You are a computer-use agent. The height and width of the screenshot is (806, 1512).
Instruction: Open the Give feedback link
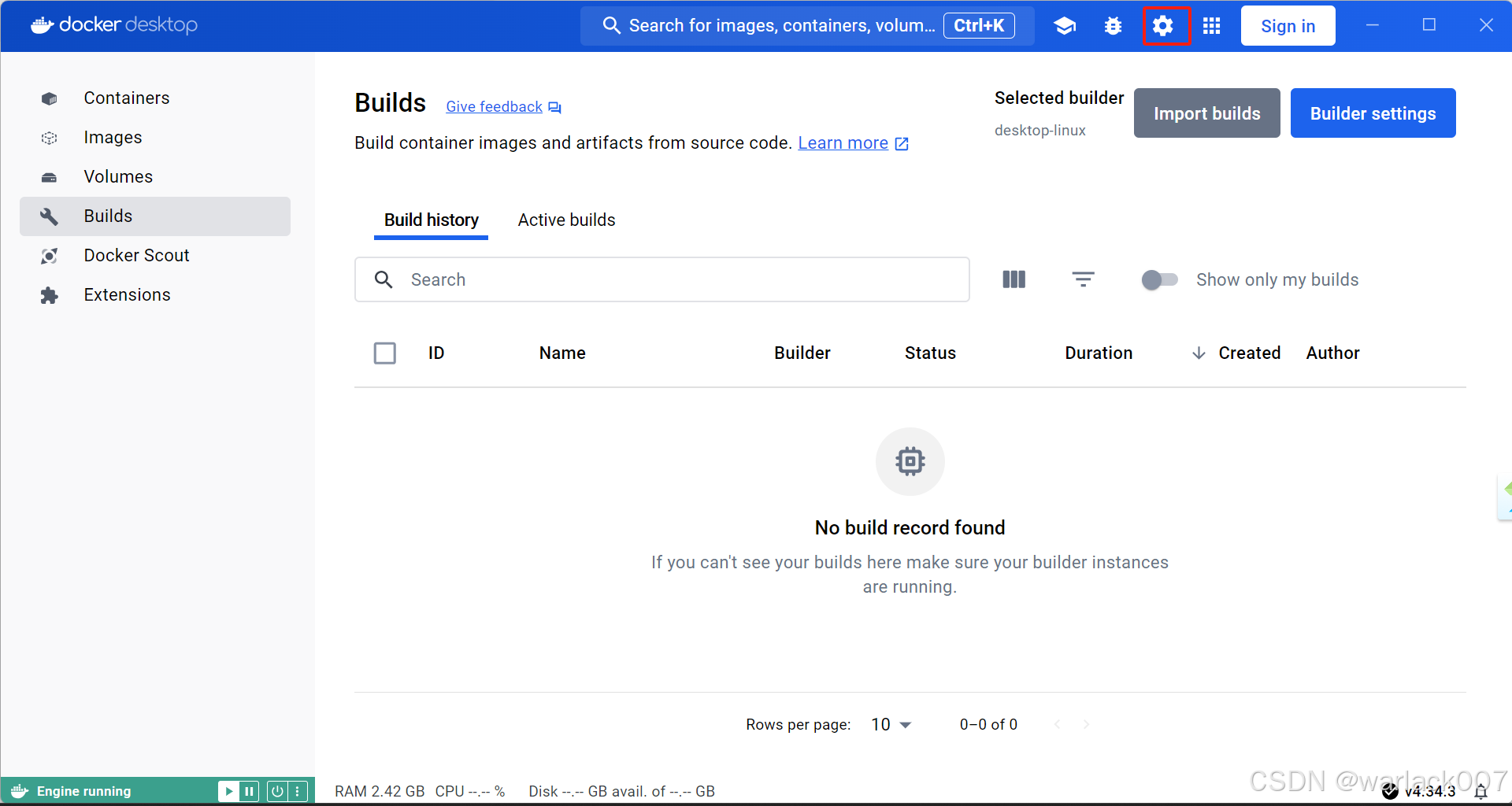[494, 107]
